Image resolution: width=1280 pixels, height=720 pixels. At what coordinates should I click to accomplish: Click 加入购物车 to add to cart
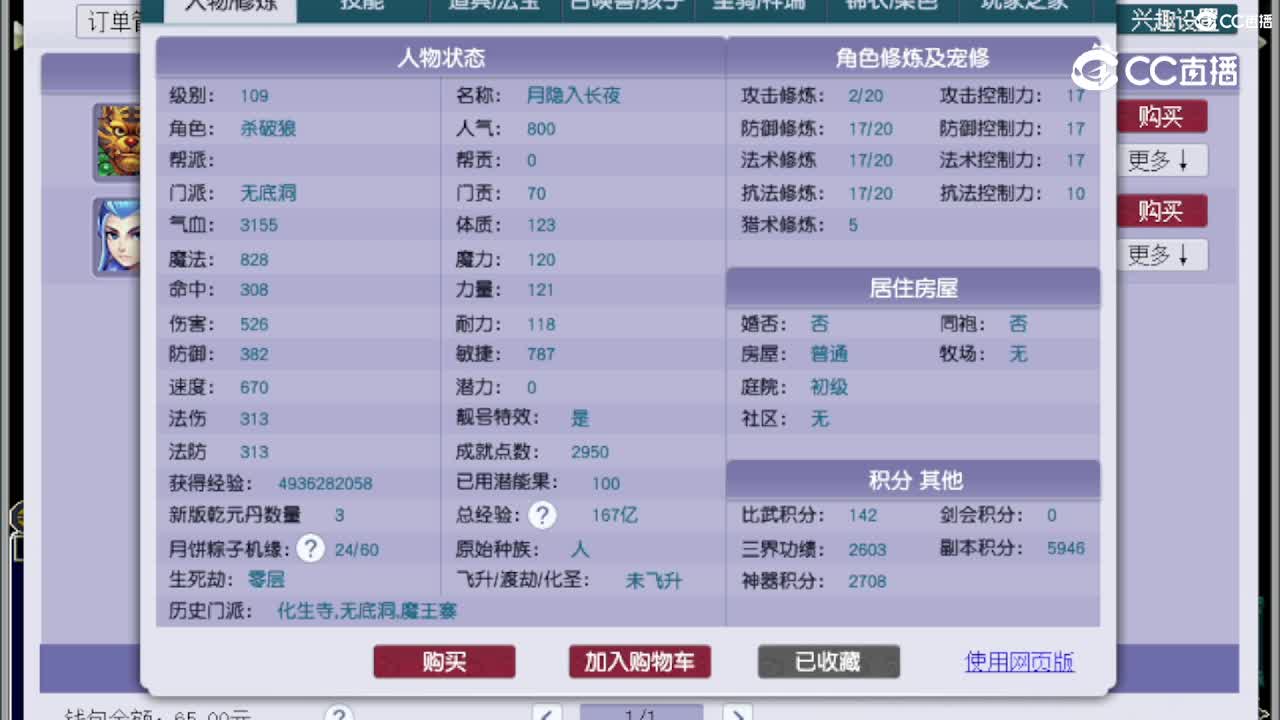639,661
